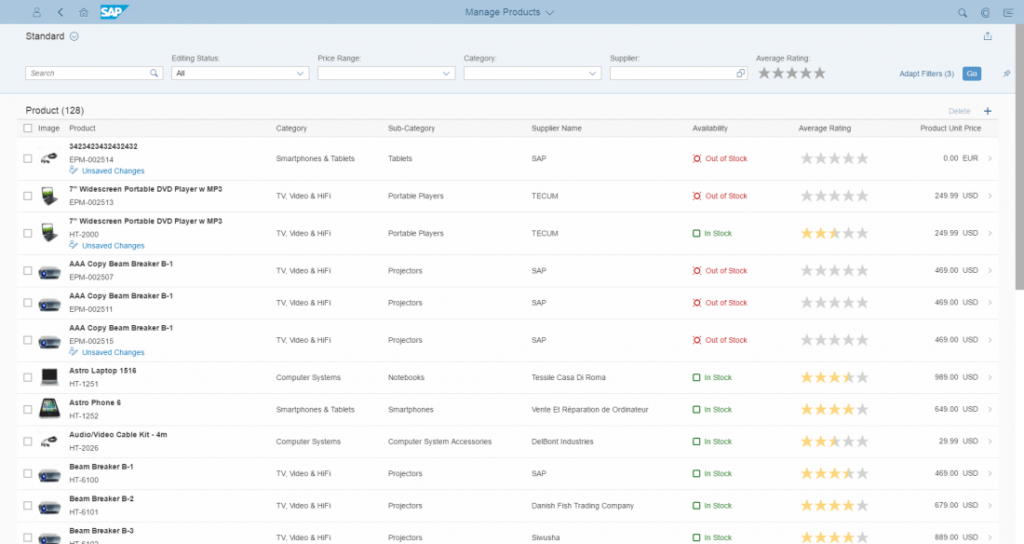1024x544 pixels.
Task: Select checkbox for product HT-2000
Action: pos(27,232)
